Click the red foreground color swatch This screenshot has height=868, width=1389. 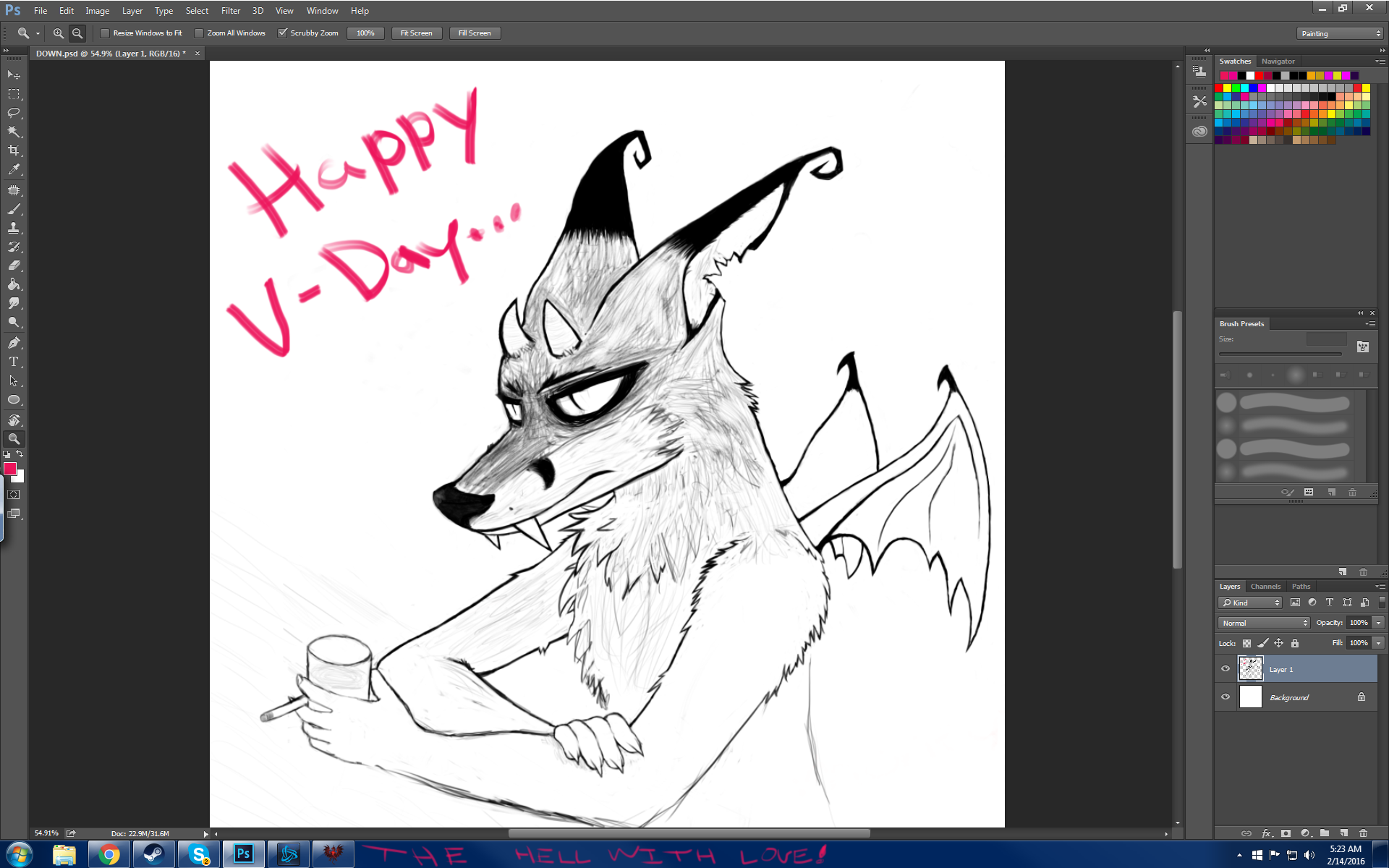point(10,469)
